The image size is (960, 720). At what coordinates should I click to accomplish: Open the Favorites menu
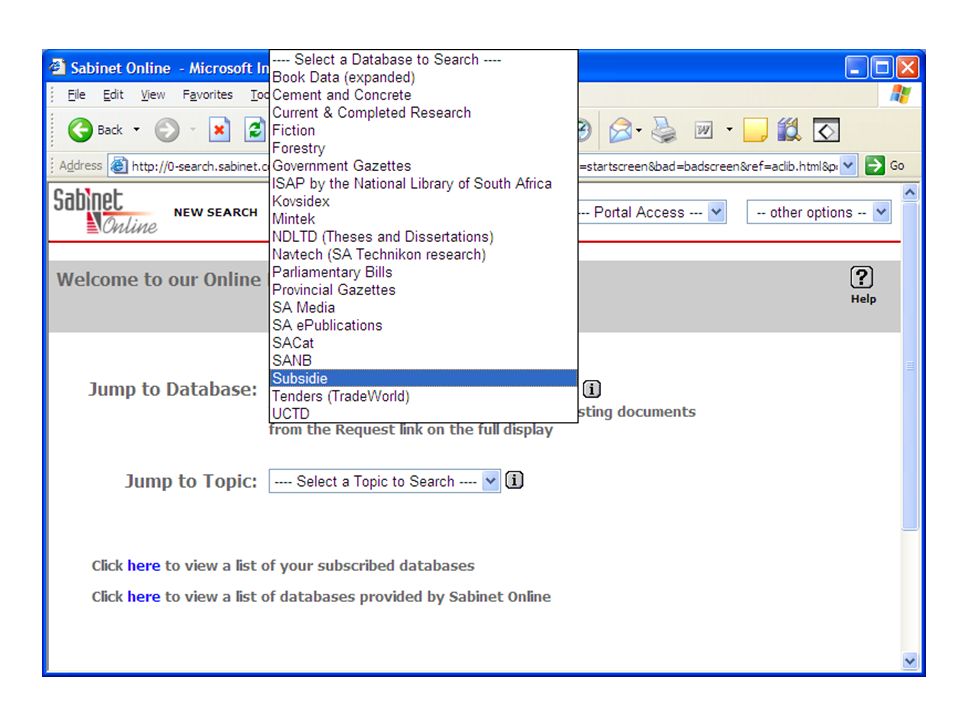pyautogui.click(x=208, y=95)
